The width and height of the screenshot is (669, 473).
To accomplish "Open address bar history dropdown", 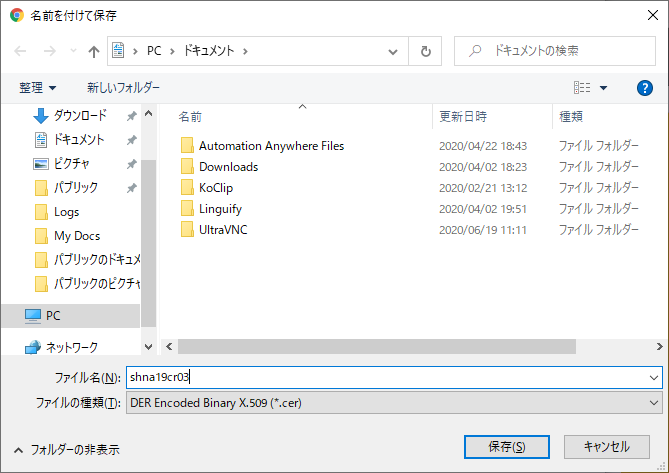I will point(393,52).
